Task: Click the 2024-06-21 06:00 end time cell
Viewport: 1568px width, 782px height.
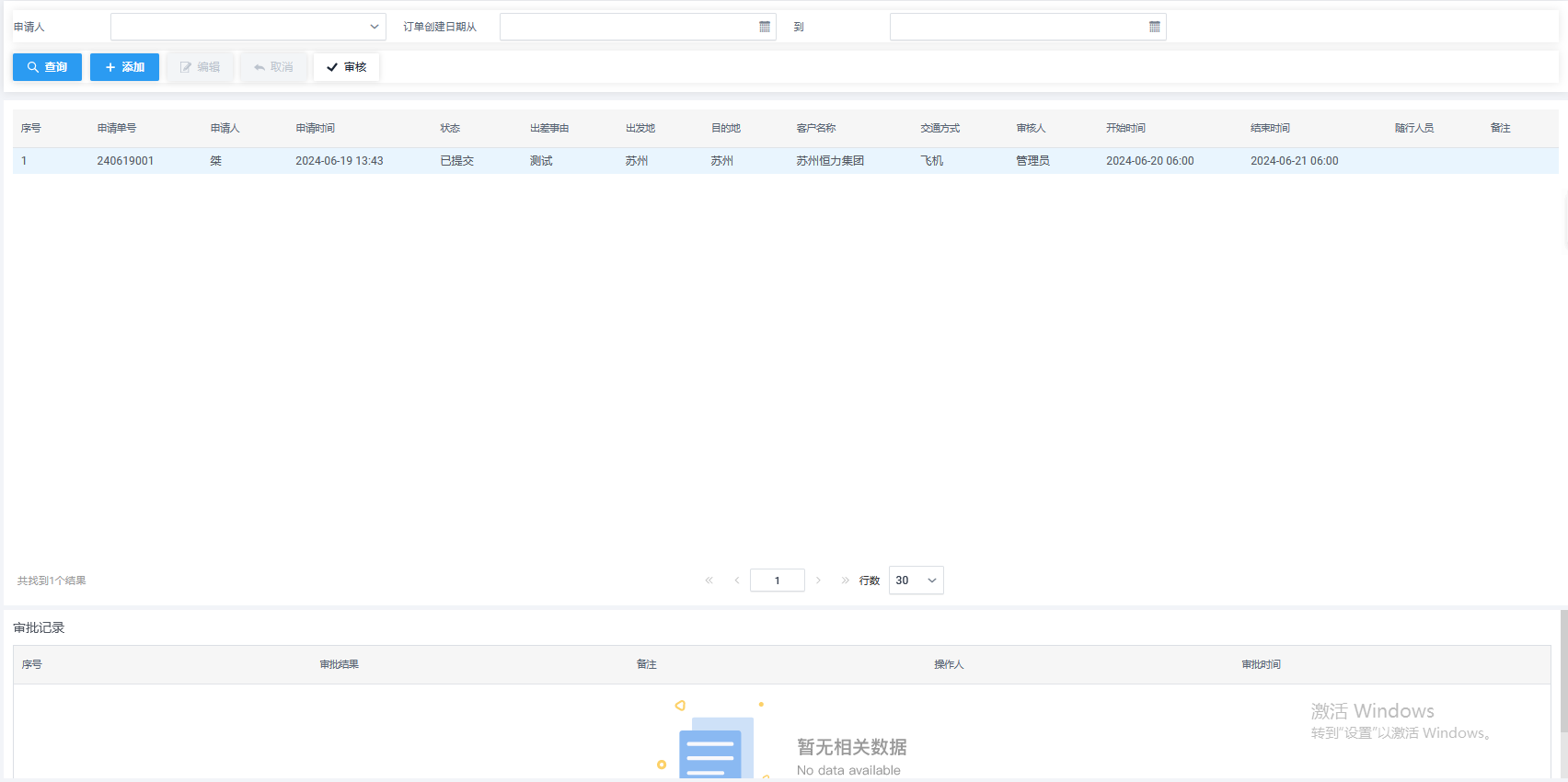Action: (x=1295, y=161)
